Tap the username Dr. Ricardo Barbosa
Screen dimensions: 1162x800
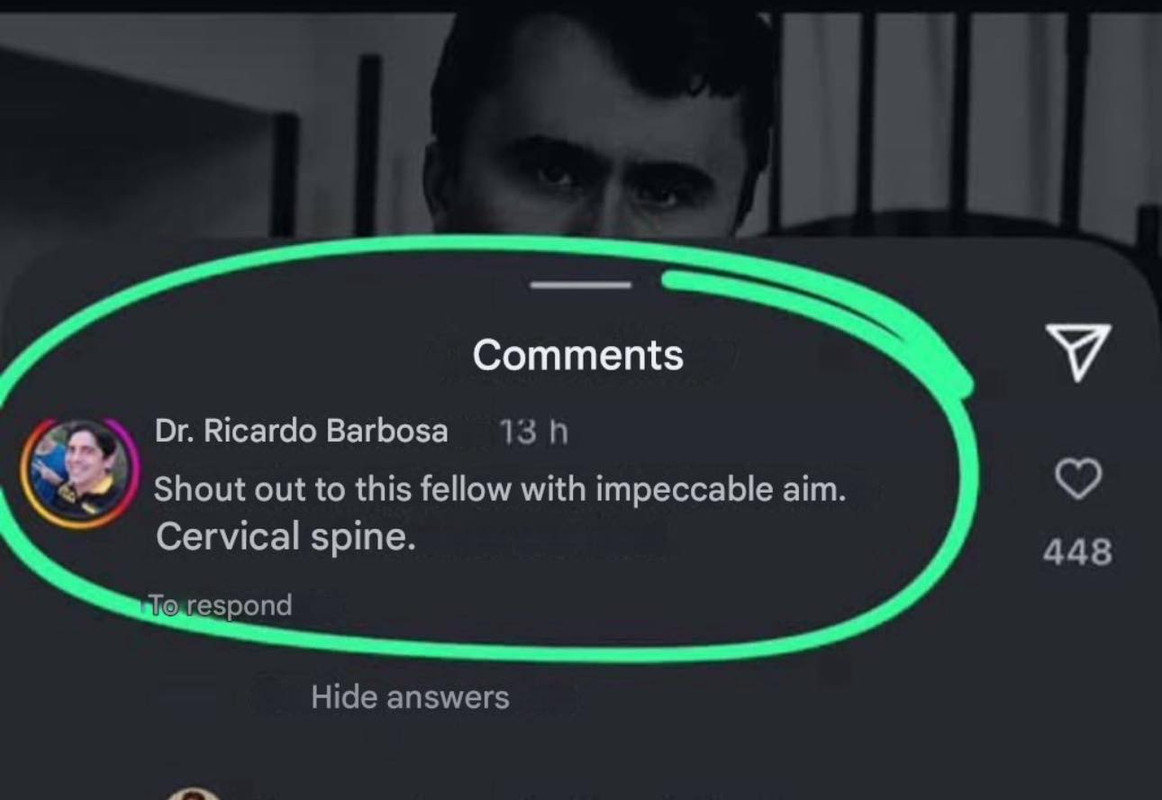tap(301, 431)
